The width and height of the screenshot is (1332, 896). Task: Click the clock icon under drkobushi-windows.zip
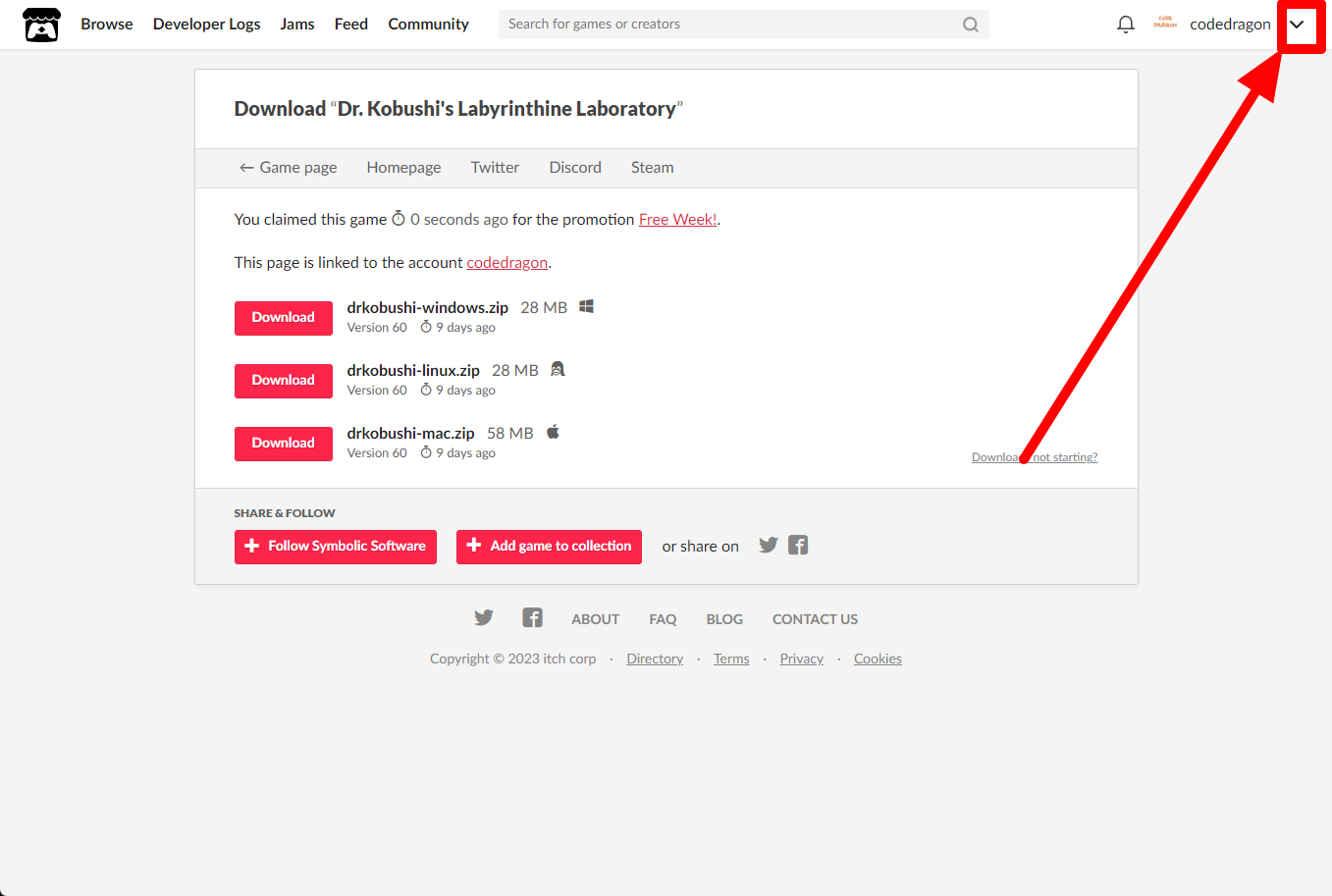pos(426,327)
